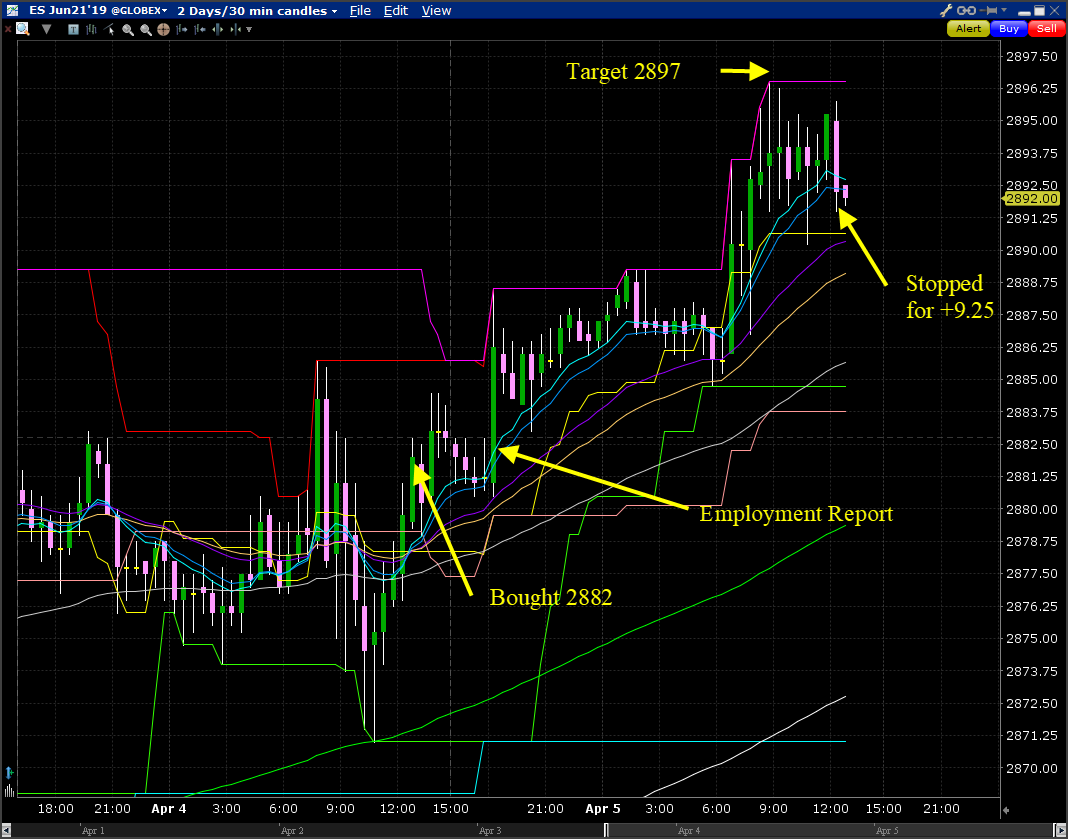Viewport: 1068px width, 839px height.
Task: Click the zoom out magnifier icon
Action: (146, 29)
